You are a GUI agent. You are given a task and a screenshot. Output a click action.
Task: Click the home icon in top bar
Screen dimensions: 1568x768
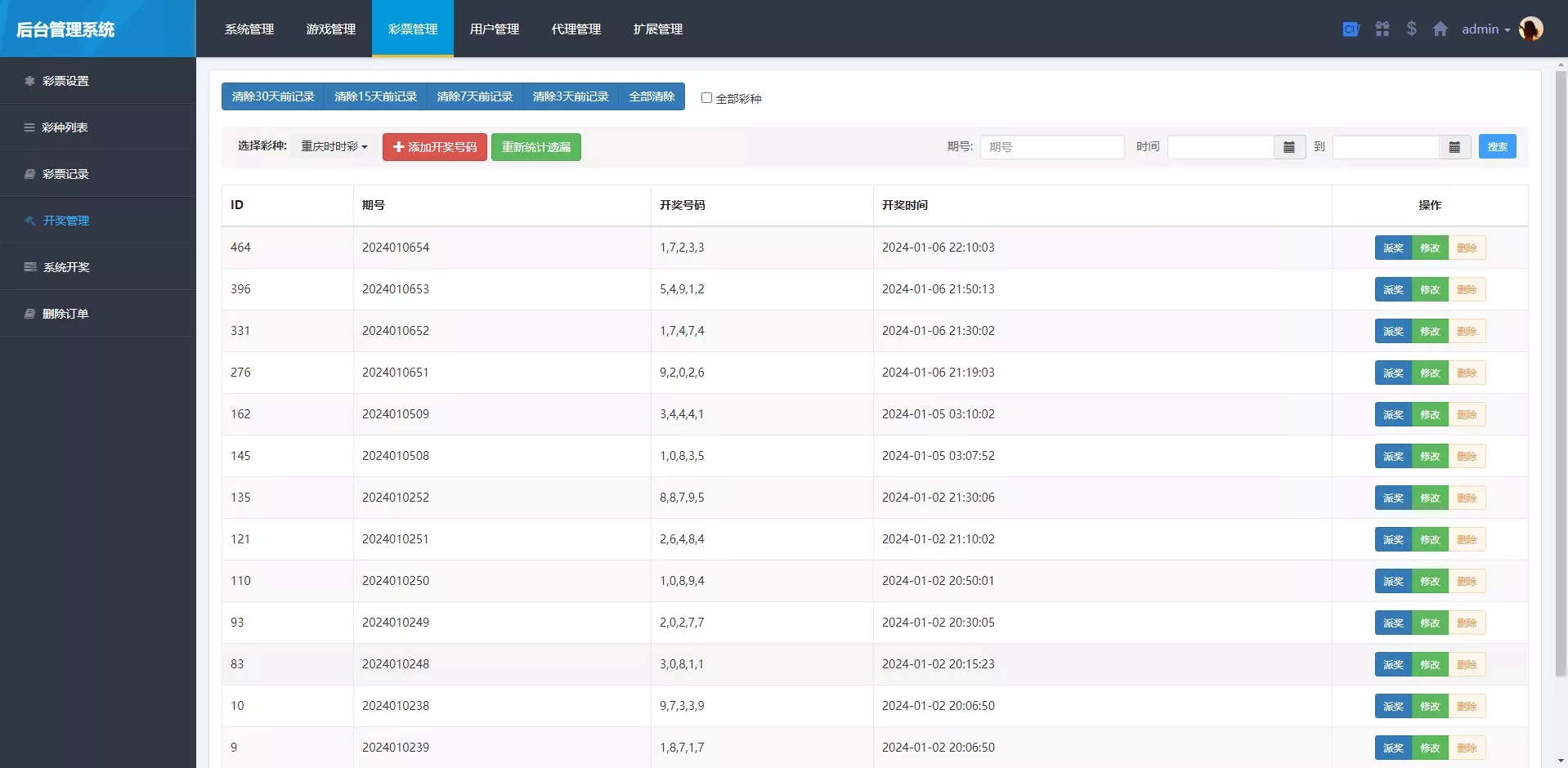pyautogui.click(x=1440, y=29)
